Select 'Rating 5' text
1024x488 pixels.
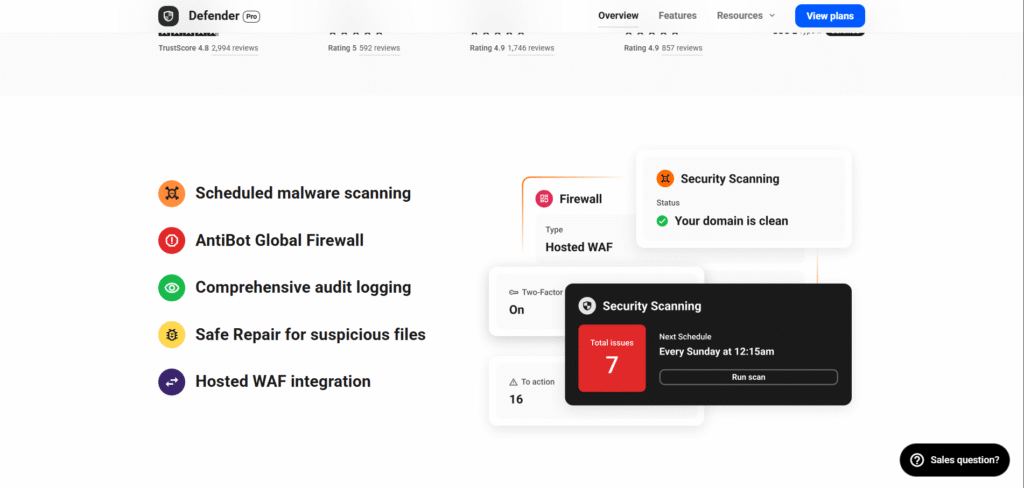342,48
